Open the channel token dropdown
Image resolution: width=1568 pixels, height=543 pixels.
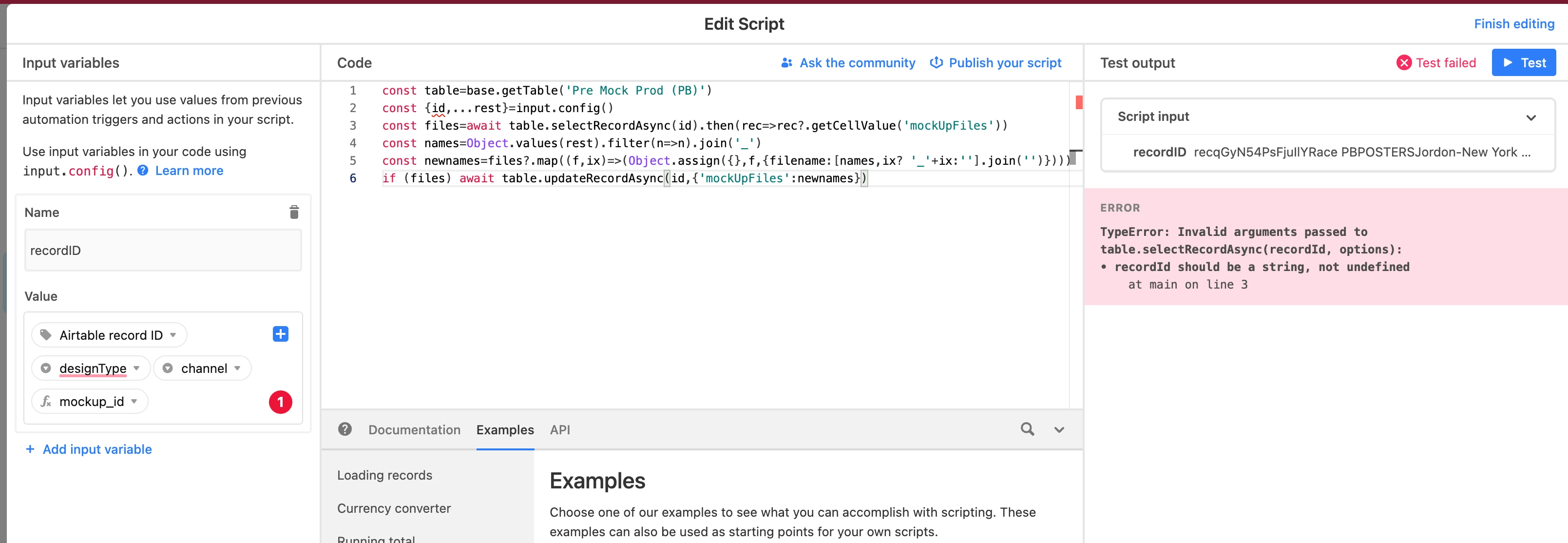[x=237, y=368]
